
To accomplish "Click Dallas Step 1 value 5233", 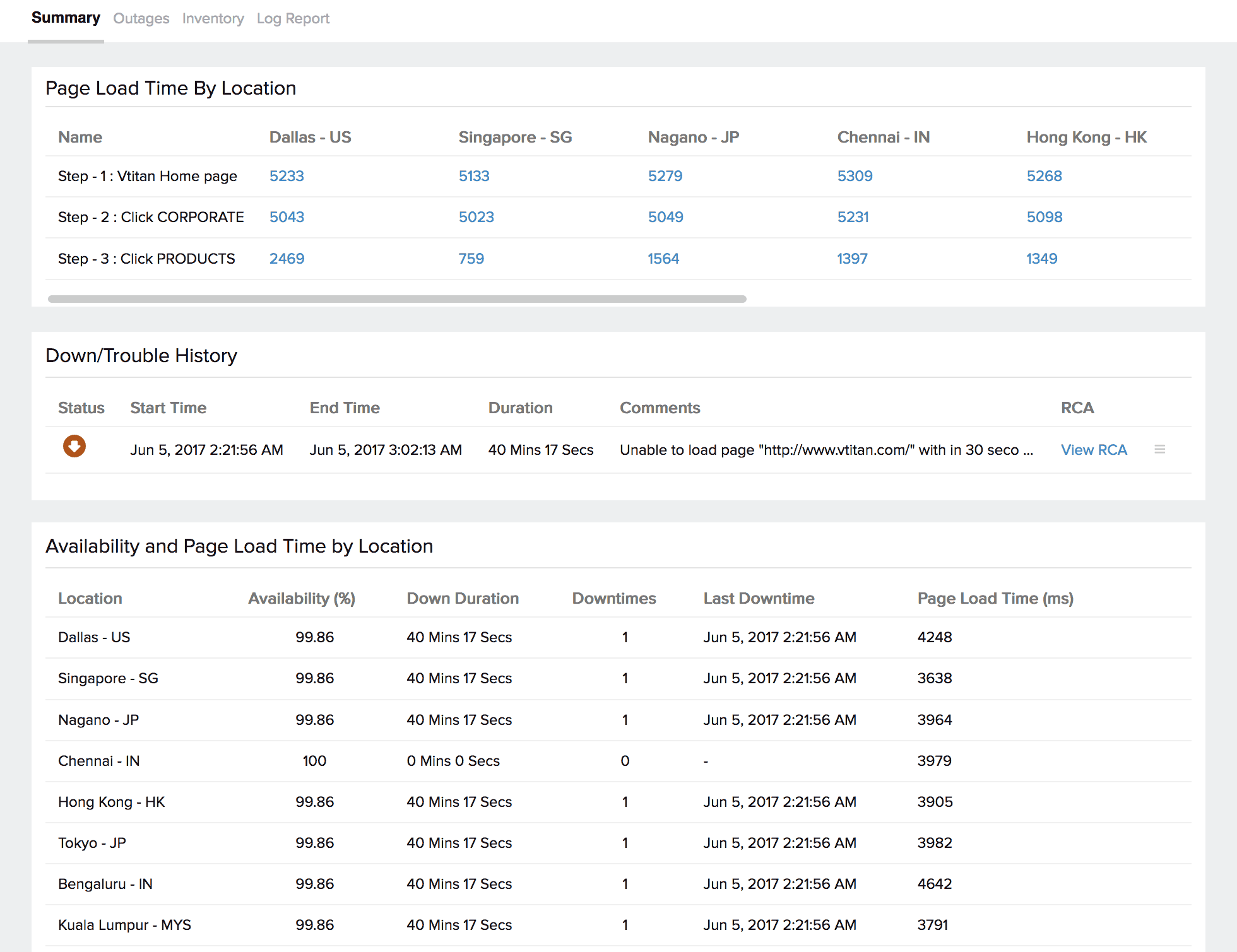I will [x=287, y=176].
